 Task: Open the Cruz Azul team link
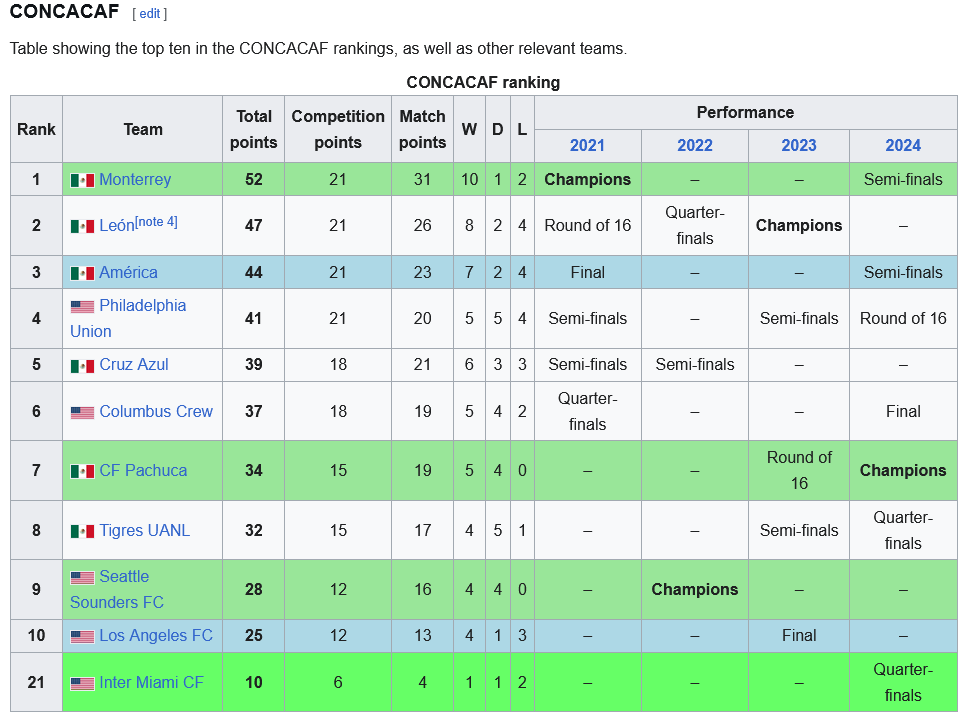click(134, 364)
